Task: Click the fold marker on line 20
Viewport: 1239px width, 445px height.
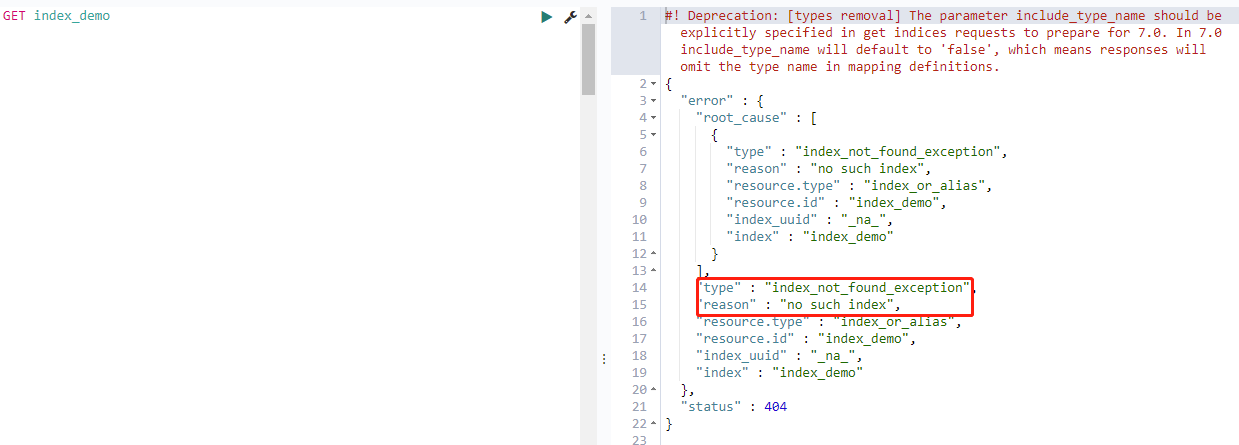Action: (x=654, y=390)
